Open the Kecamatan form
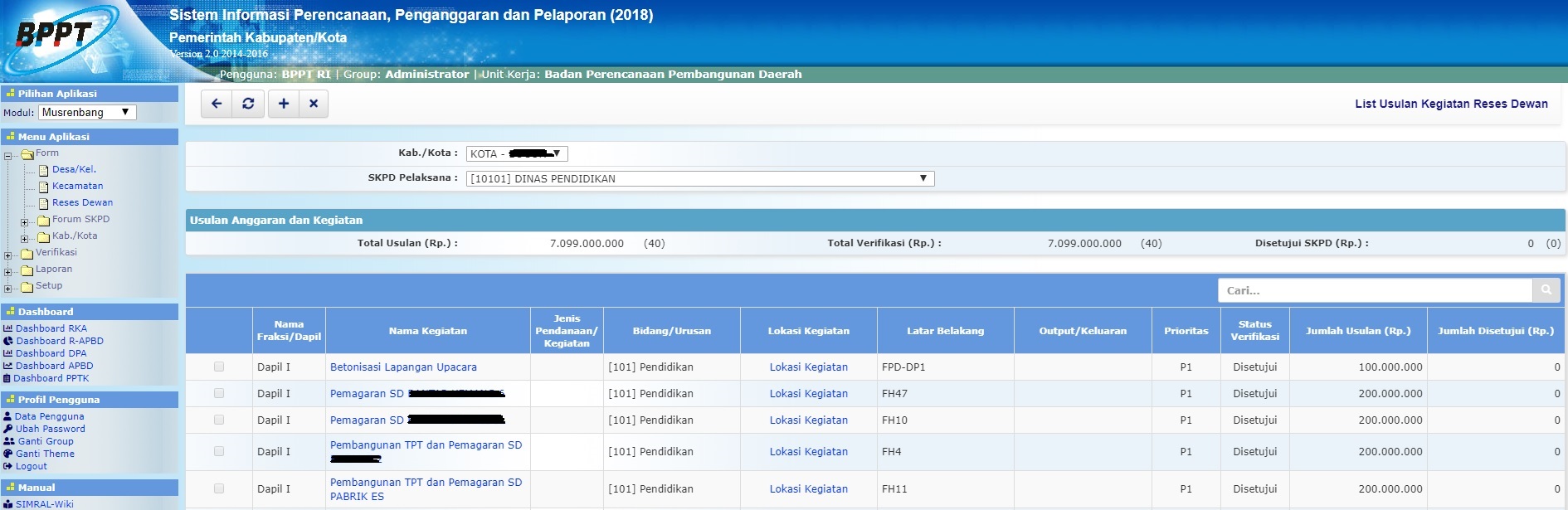Viewport: 1568px width, 510px height. [77, 186]
